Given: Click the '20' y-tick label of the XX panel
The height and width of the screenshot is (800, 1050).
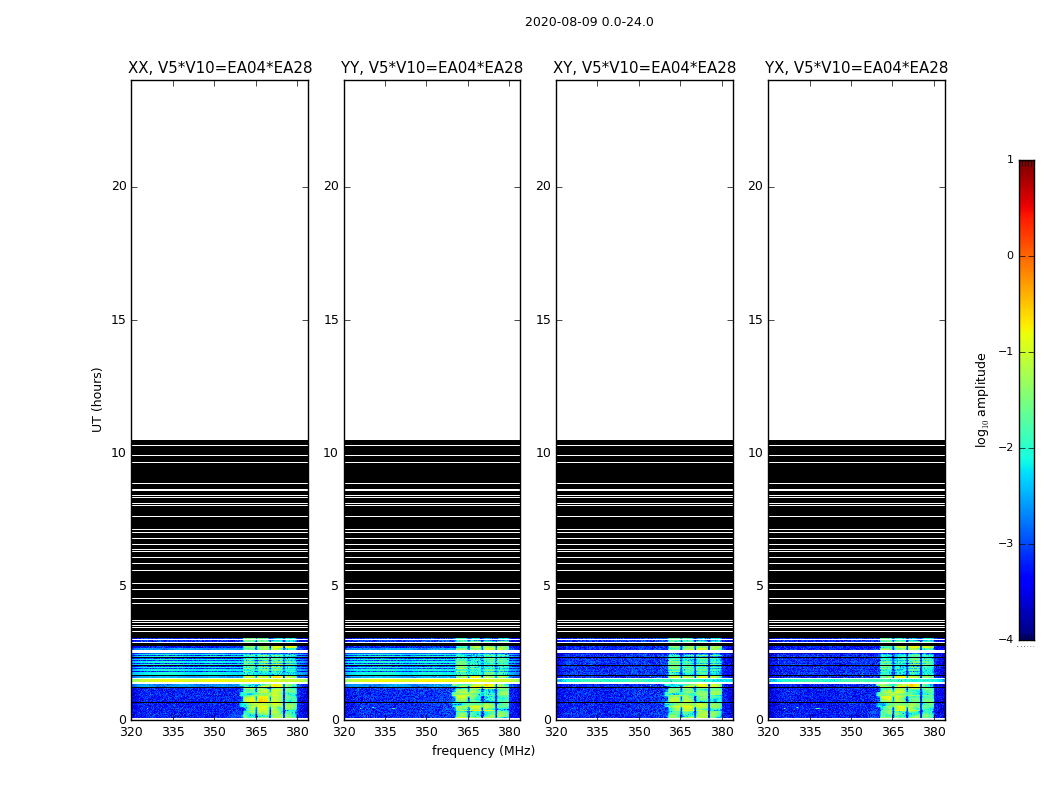Looking at the screenshot, I should tap(119, 186).
